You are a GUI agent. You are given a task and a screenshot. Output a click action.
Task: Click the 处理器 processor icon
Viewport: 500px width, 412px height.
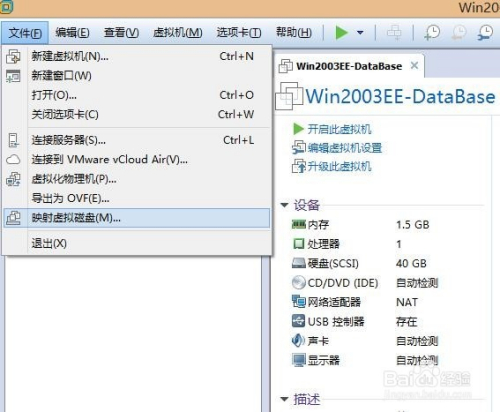[298, 244]
